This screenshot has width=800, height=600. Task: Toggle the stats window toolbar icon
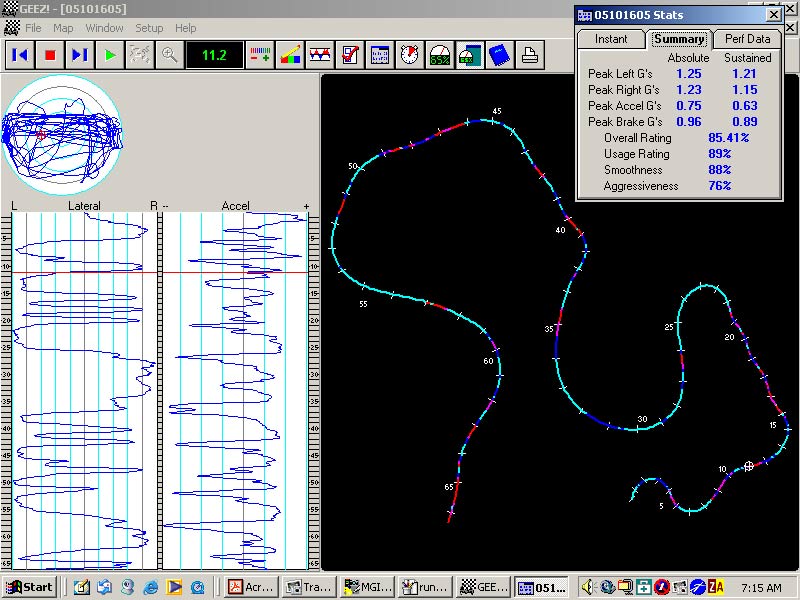470,55
